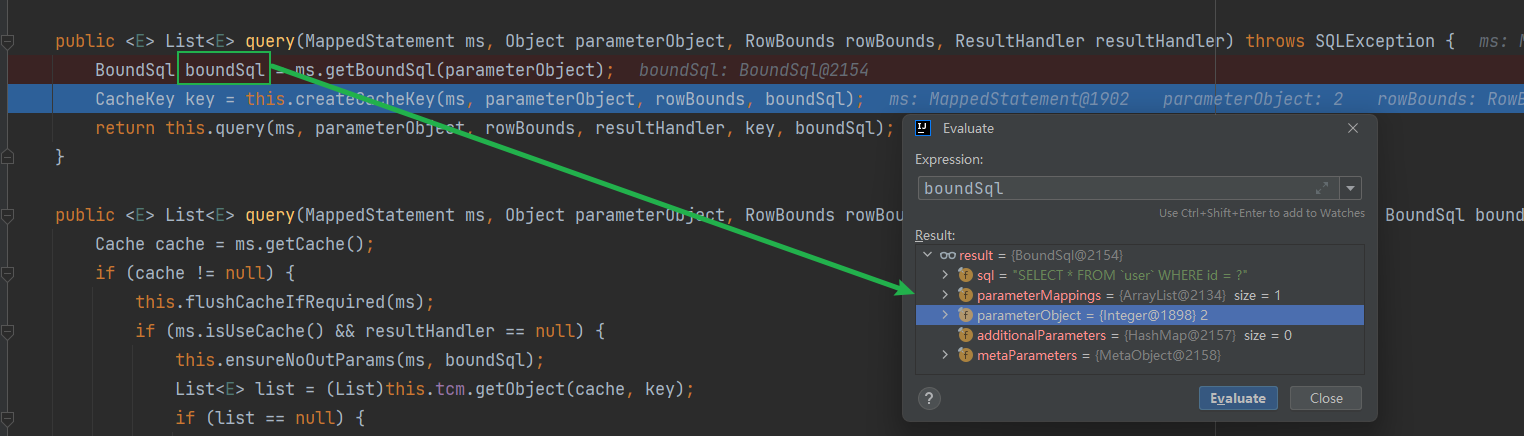This screenshot has height=436, width=1524.
Task: Click the IntelliJ logo in Evaluate title
Action: 925,128
